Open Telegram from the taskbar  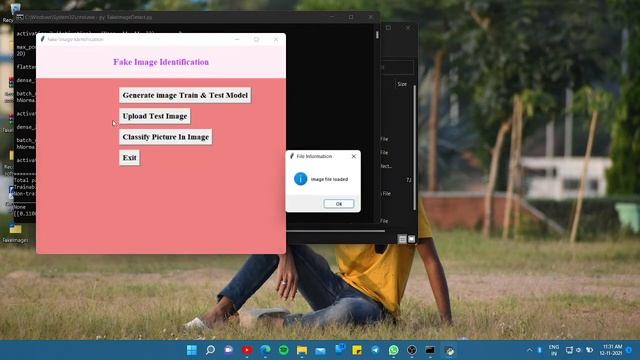375,350
